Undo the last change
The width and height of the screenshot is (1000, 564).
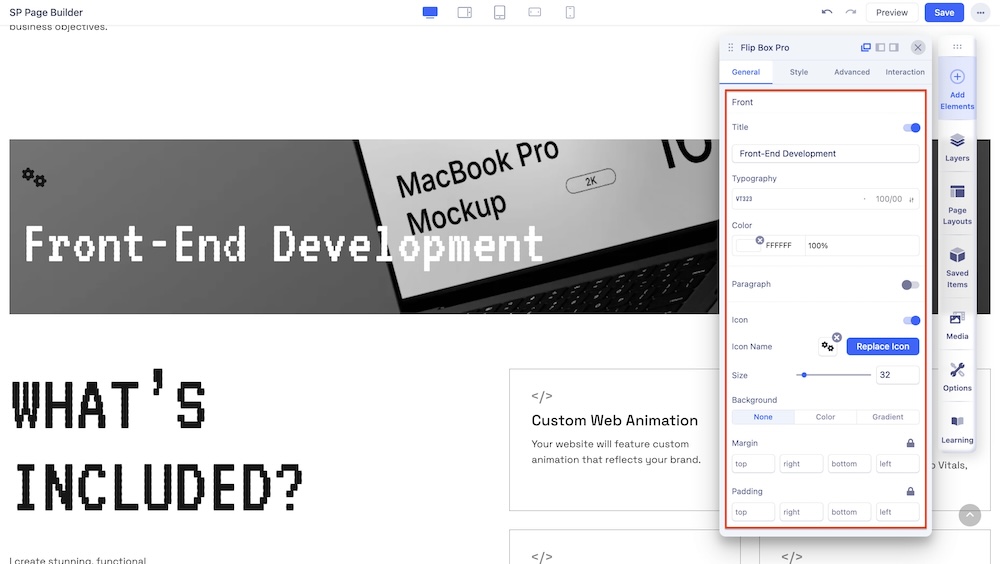(826, 12)
